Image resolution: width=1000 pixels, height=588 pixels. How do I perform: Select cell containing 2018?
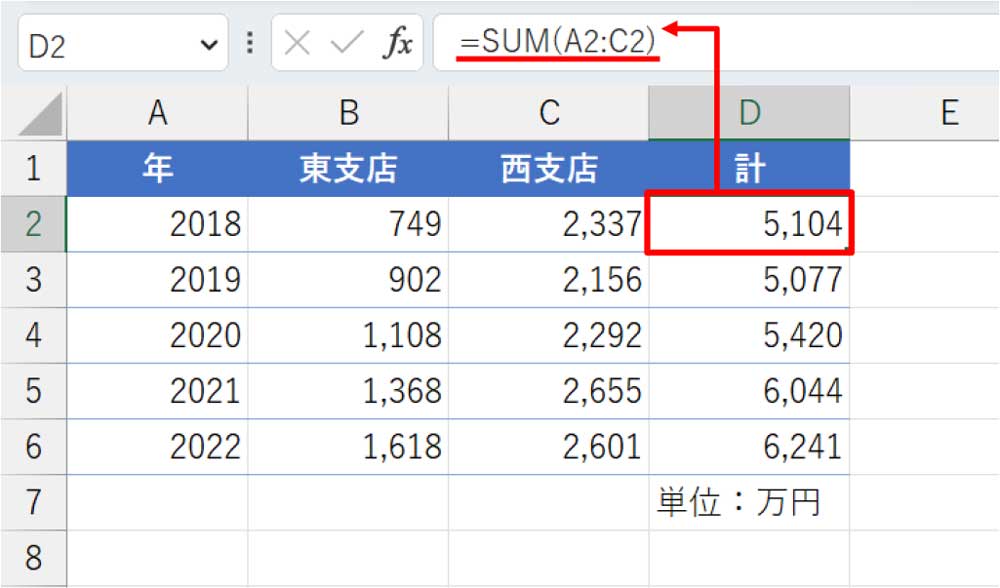coord(158,224)
